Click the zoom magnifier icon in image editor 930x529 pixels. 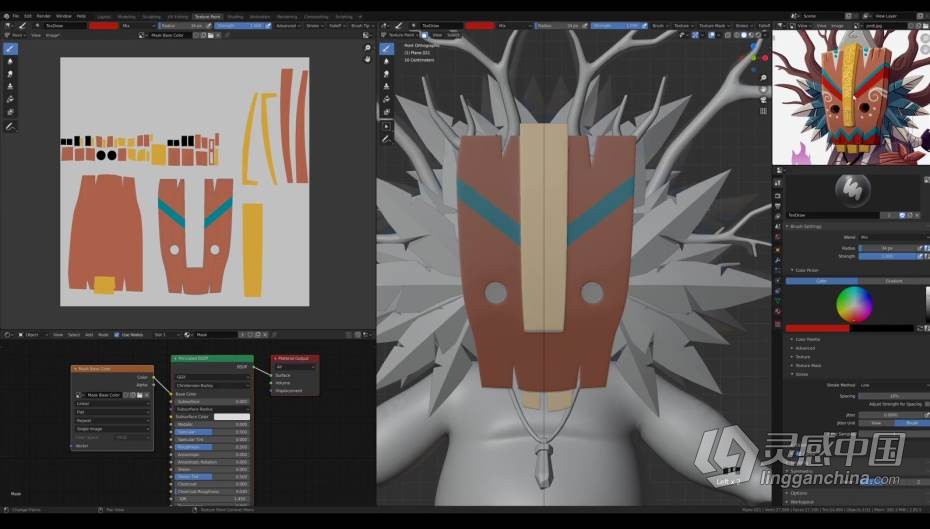click(x=368, y=48)
